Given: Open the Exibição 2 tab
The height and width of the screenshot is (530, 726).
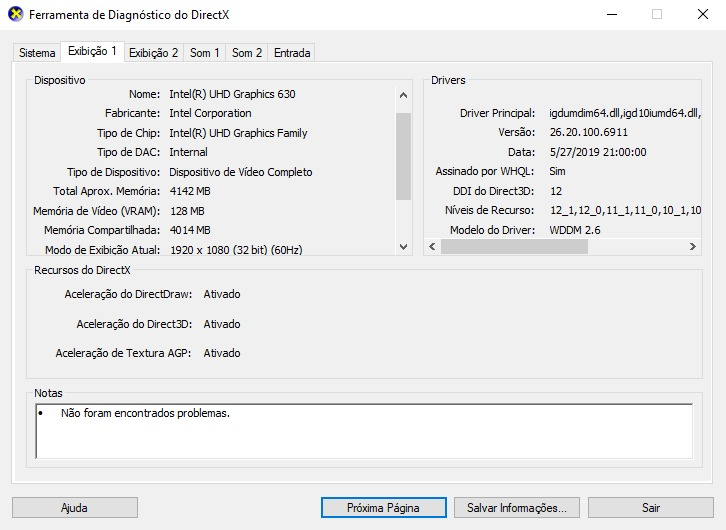Looking at the screenshot, I should 153,53.
